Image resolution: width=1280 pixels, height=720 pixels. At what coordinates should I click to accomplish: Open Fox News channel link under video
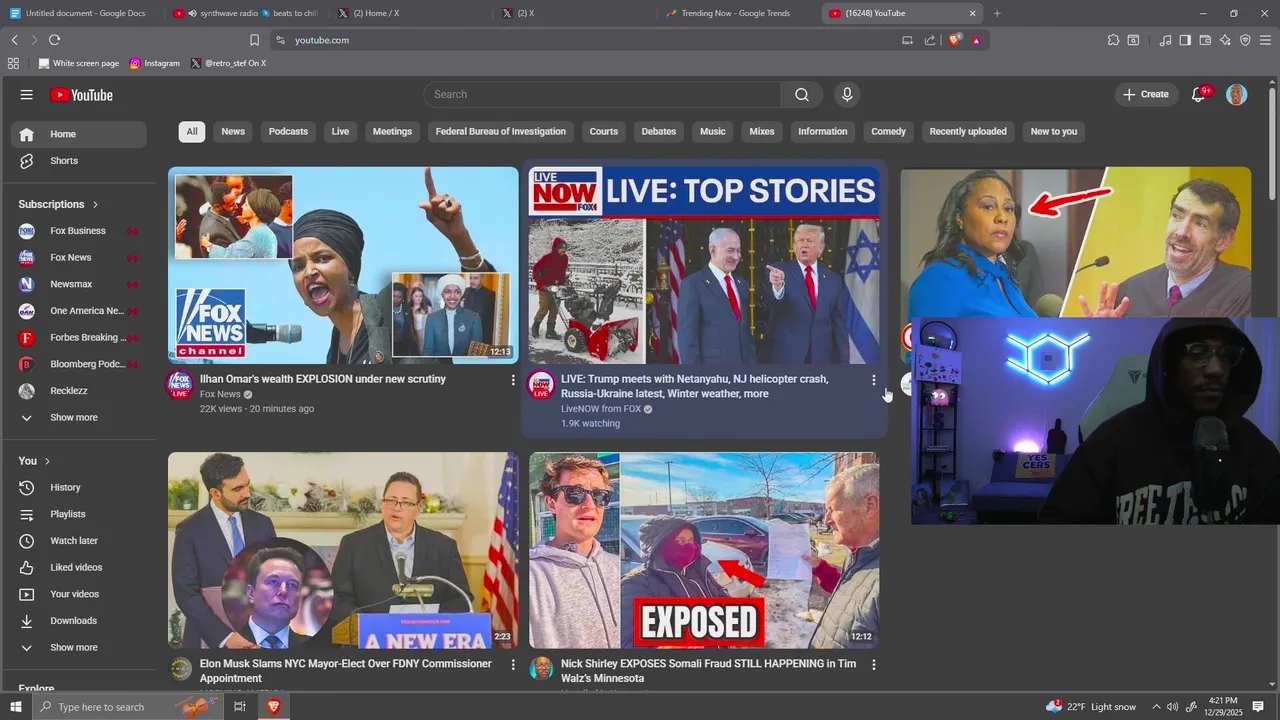click(x=220, y=394)
